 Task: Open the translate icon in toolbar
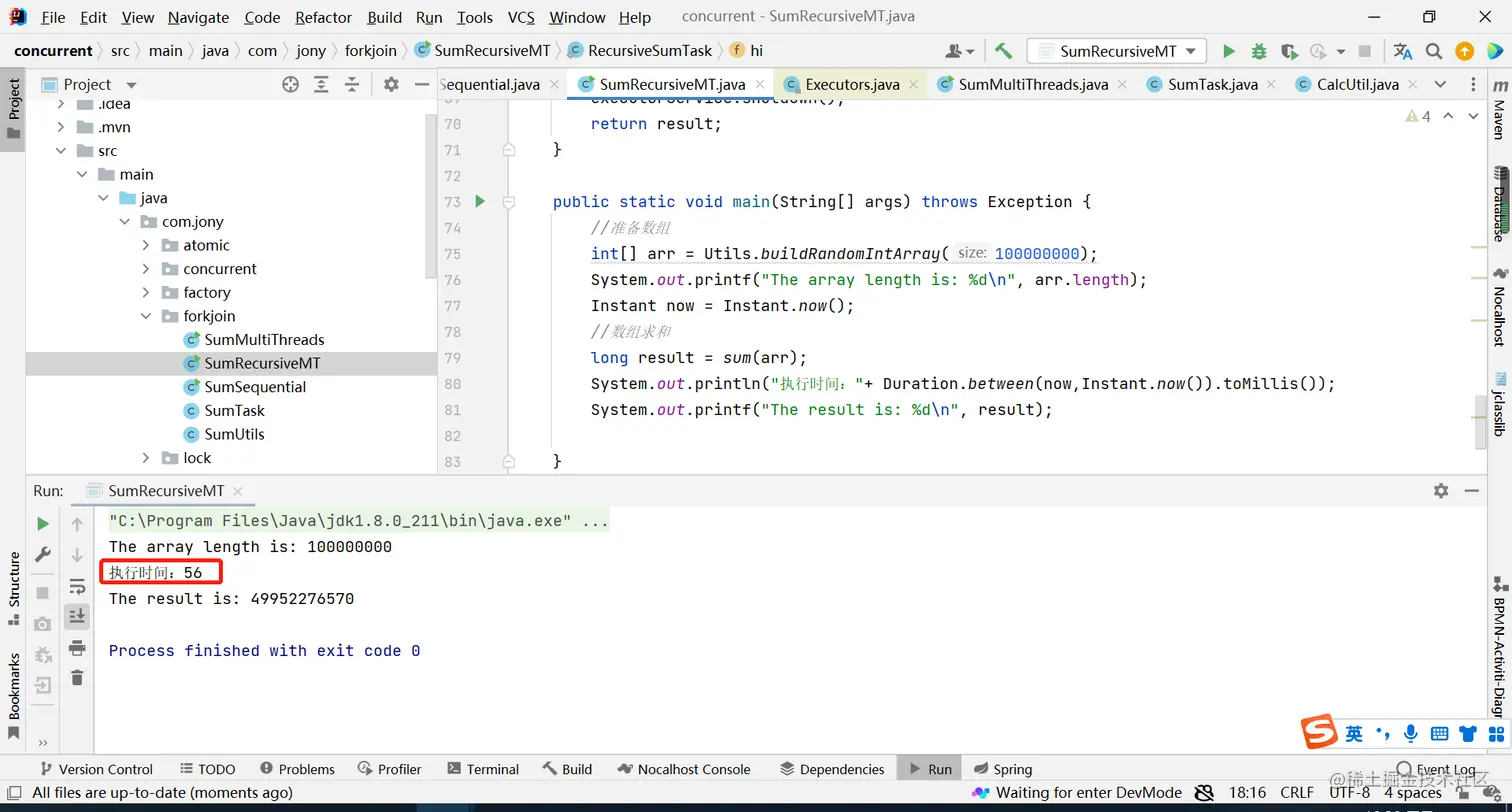[1403, 51]
